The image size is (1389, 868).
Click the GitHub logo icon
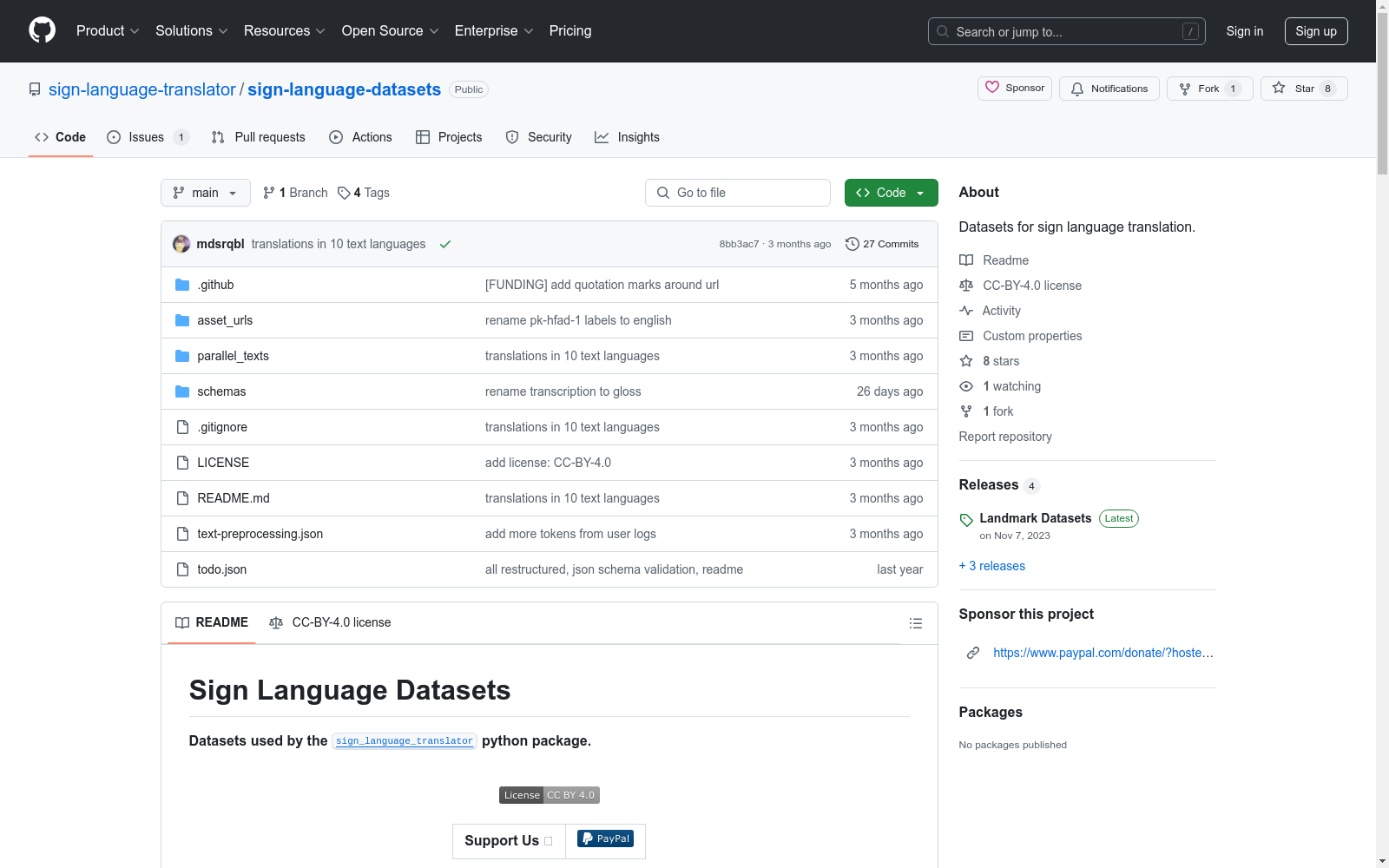[x=42, y=30]
